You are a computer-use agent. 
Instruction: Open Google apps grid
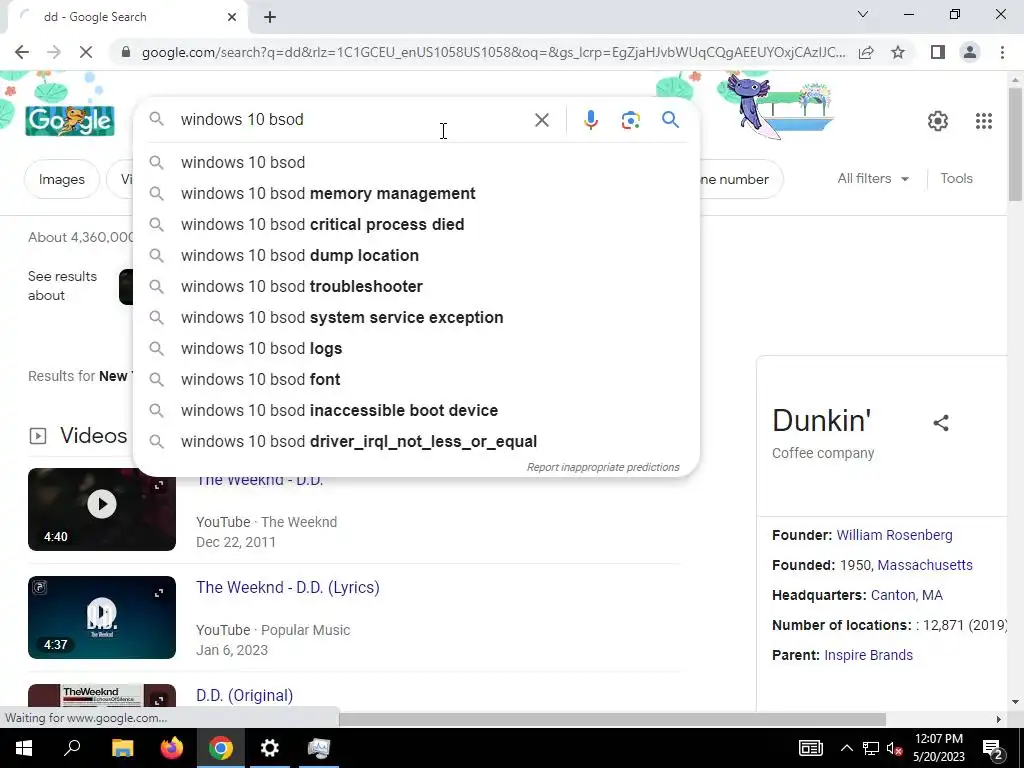tap(984, 121)
